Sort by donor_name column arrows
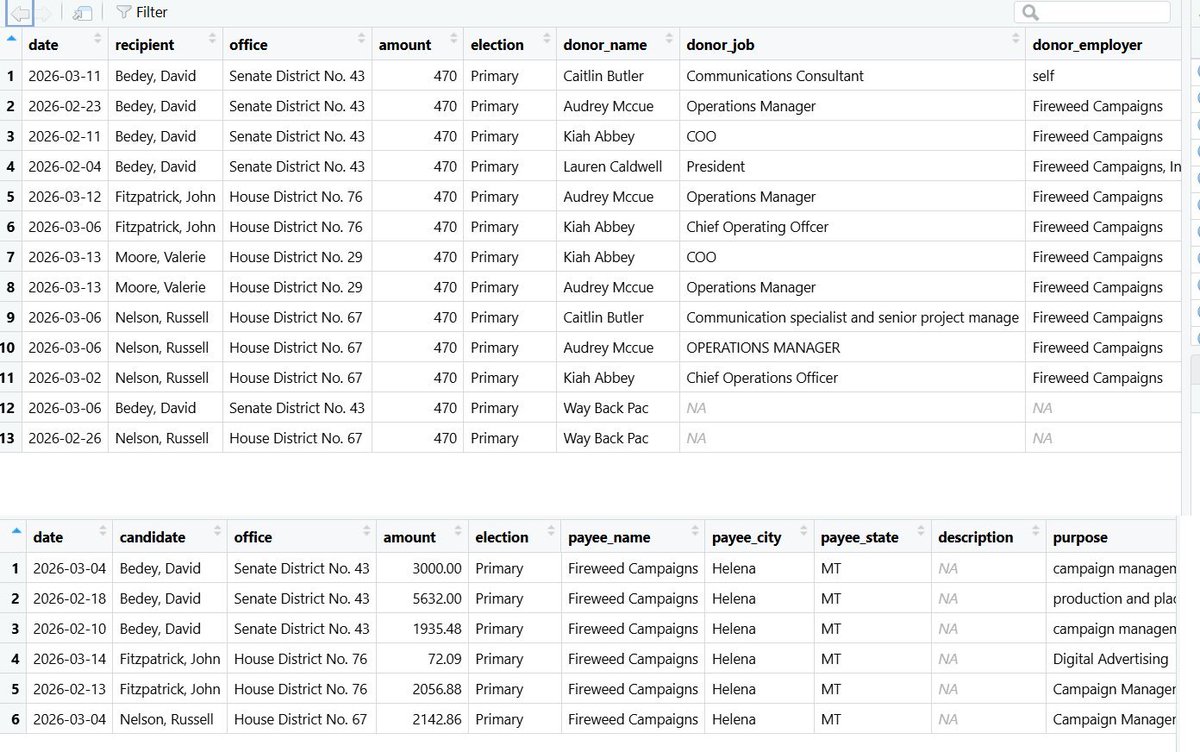1200x752 pixels. [x=668, y=40]
